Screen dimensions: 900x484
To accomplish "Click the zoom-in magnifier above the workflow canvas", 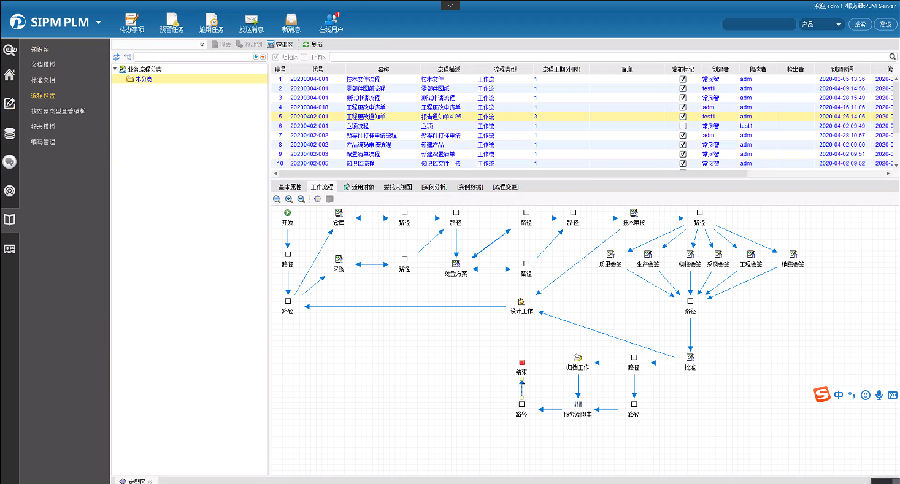I will [290, 198].
